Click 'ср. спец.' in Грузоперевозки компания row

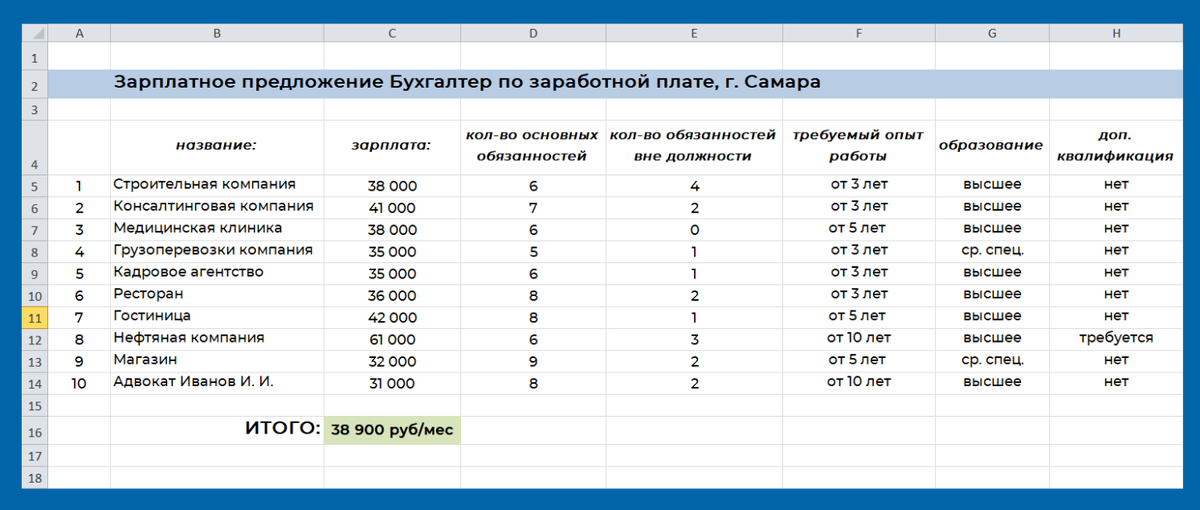991,250
